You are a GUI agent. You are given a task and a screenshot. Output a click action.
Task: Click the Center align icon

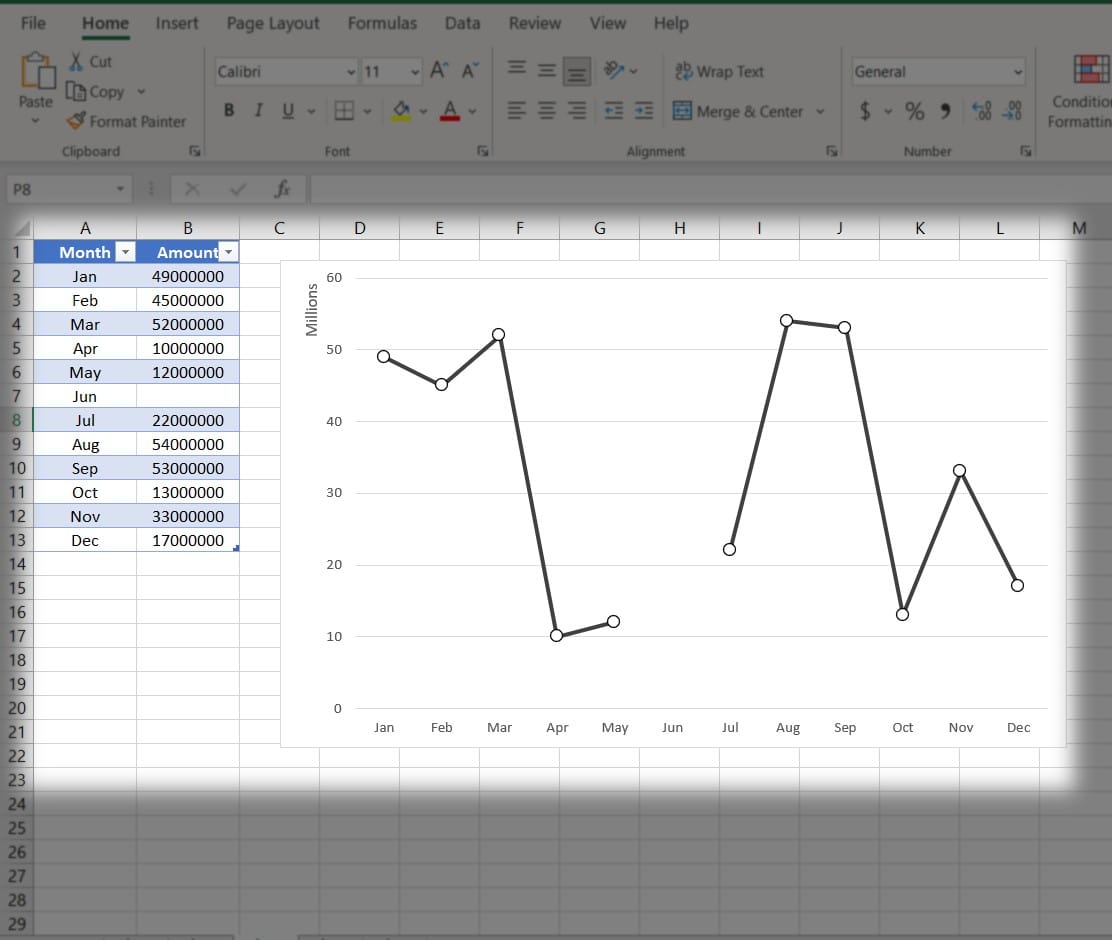point(546,111)
